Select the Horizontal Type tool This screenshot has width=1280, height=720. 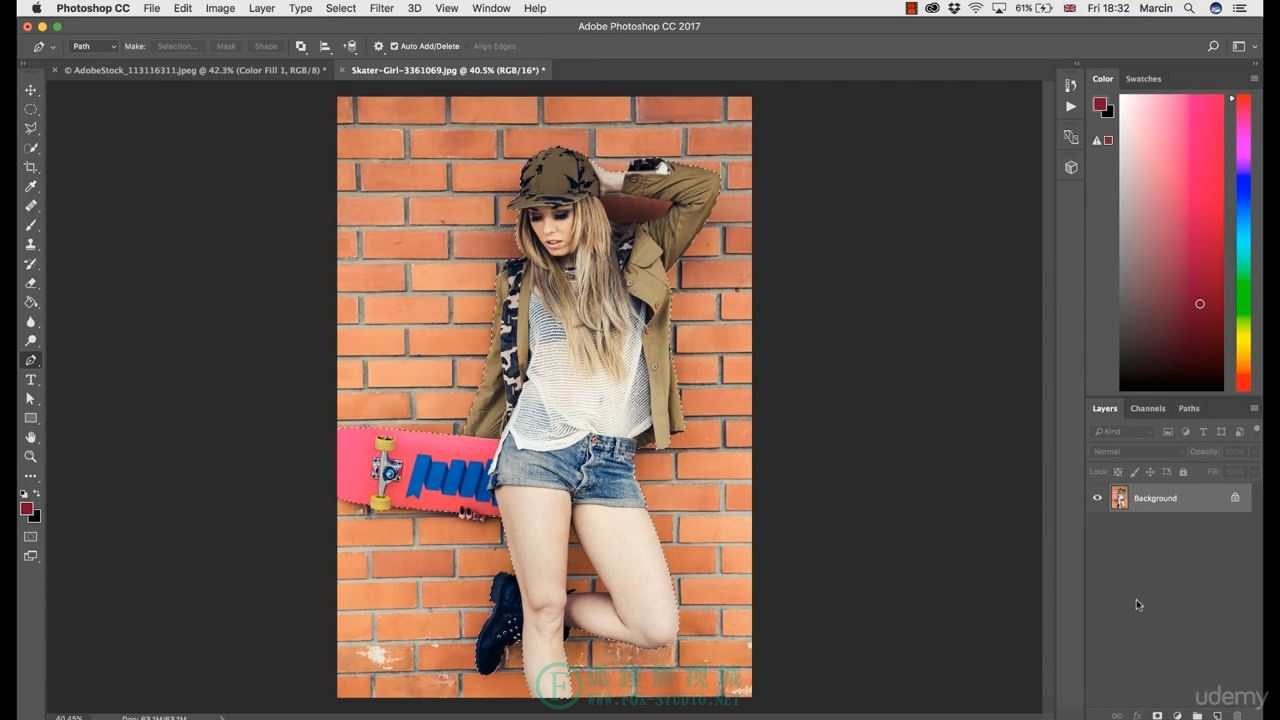[x=31, y=380]
